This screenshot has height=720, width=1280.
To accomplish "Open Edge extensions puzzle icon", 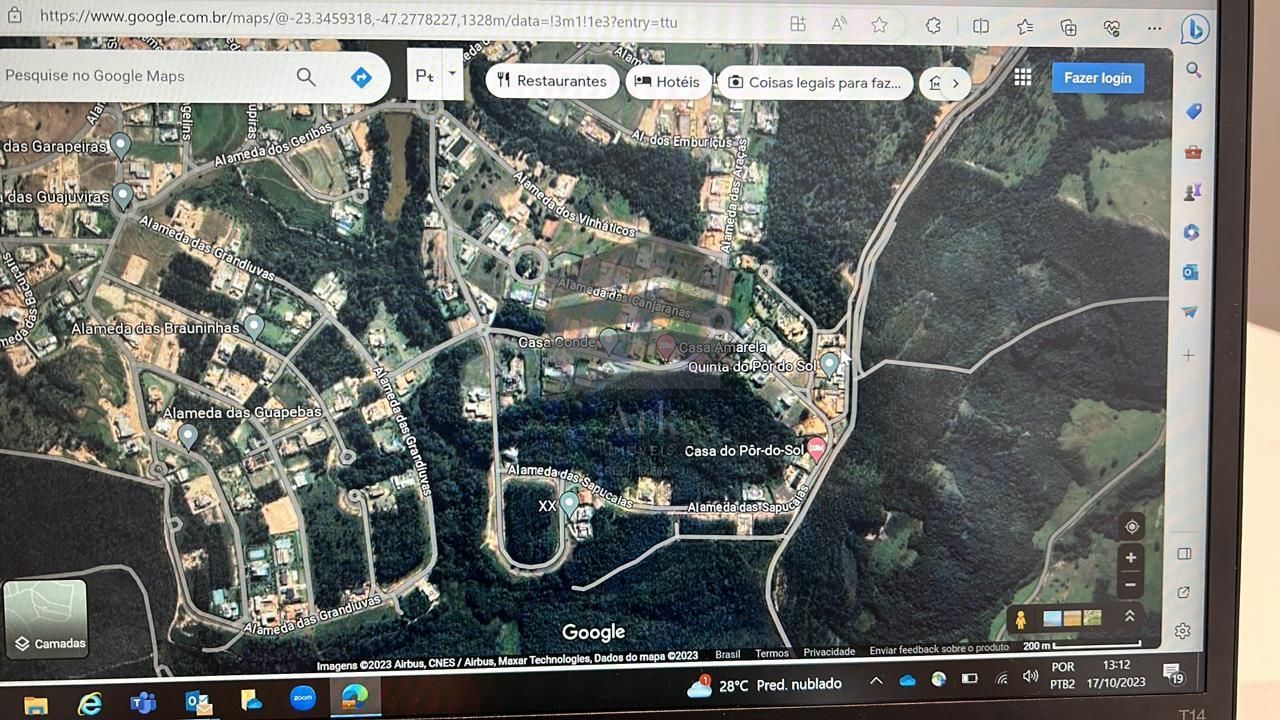I will click(933, 26).
